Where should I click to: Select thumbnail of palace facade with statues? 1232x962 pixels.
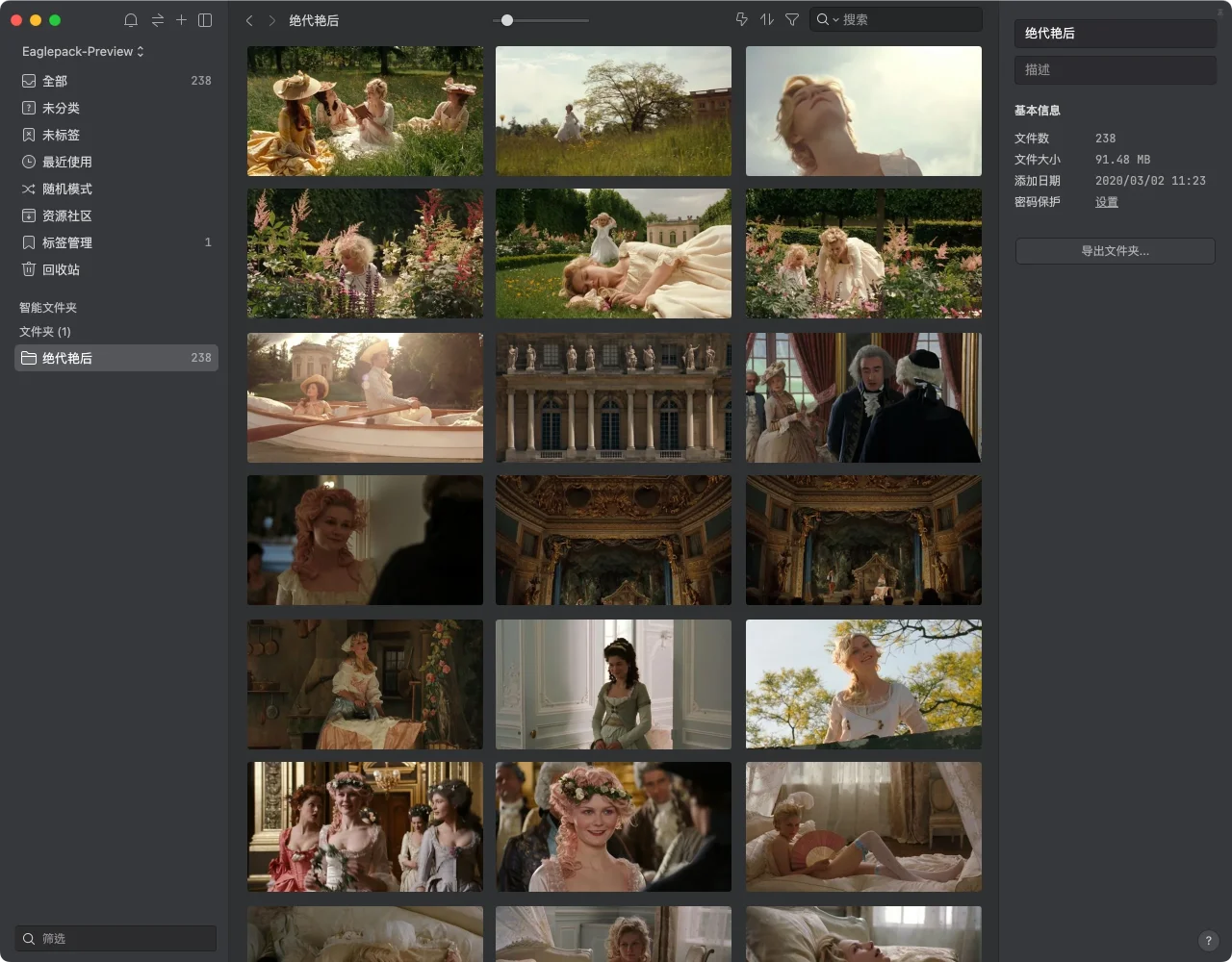pyautogui.click(x=613, y=398)
